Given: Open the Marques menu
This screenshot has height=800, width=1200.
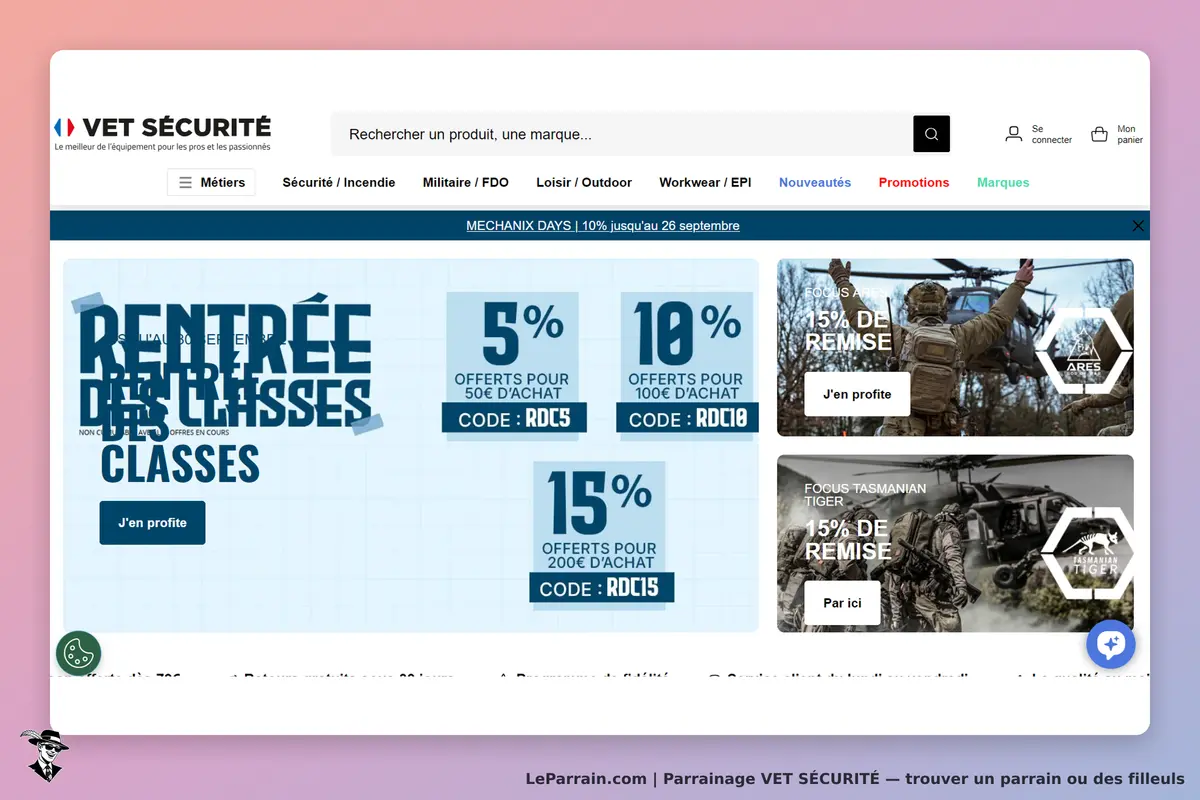Looking at the screenshot, I should (x=1003, y=183).
